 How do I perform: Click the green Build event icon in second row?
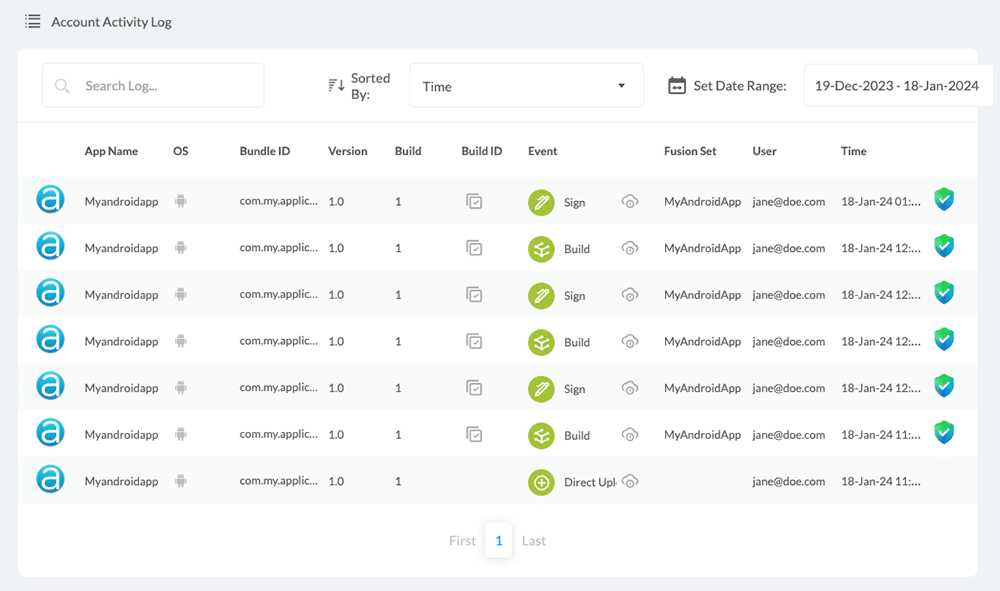tap(541, 249)
